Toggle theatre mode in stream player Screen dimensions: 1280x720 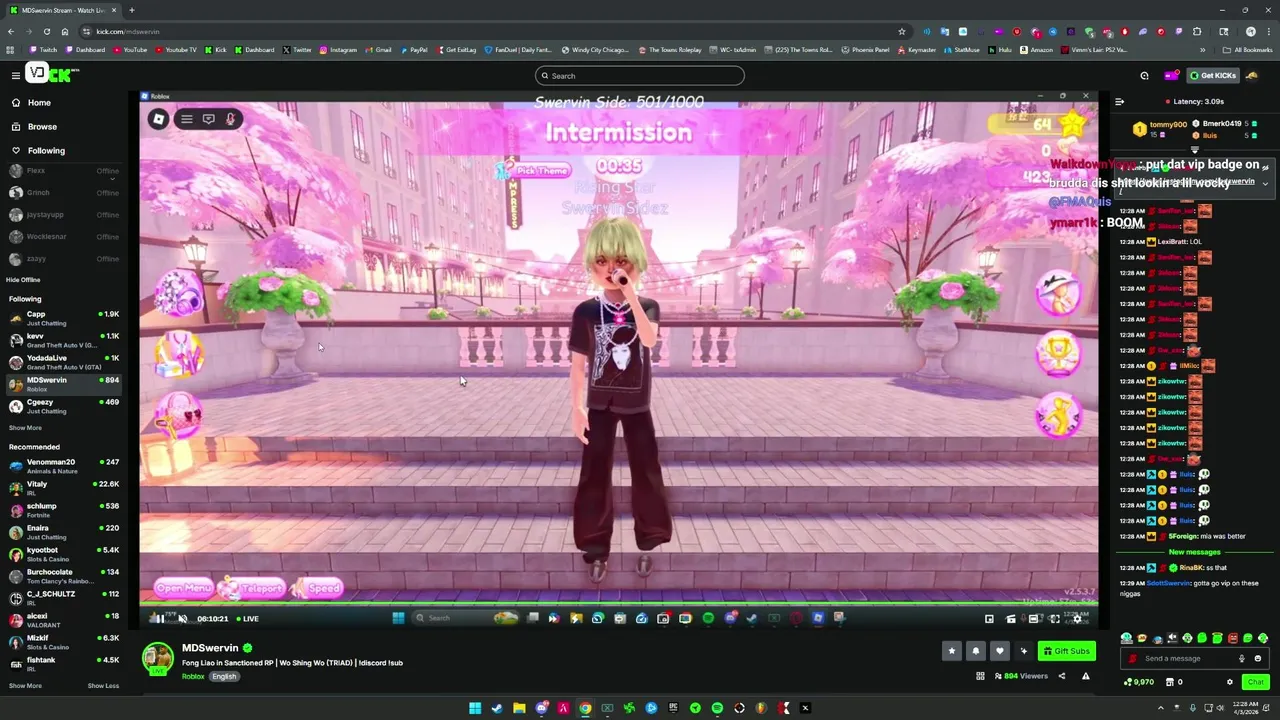pos(1033,619)
